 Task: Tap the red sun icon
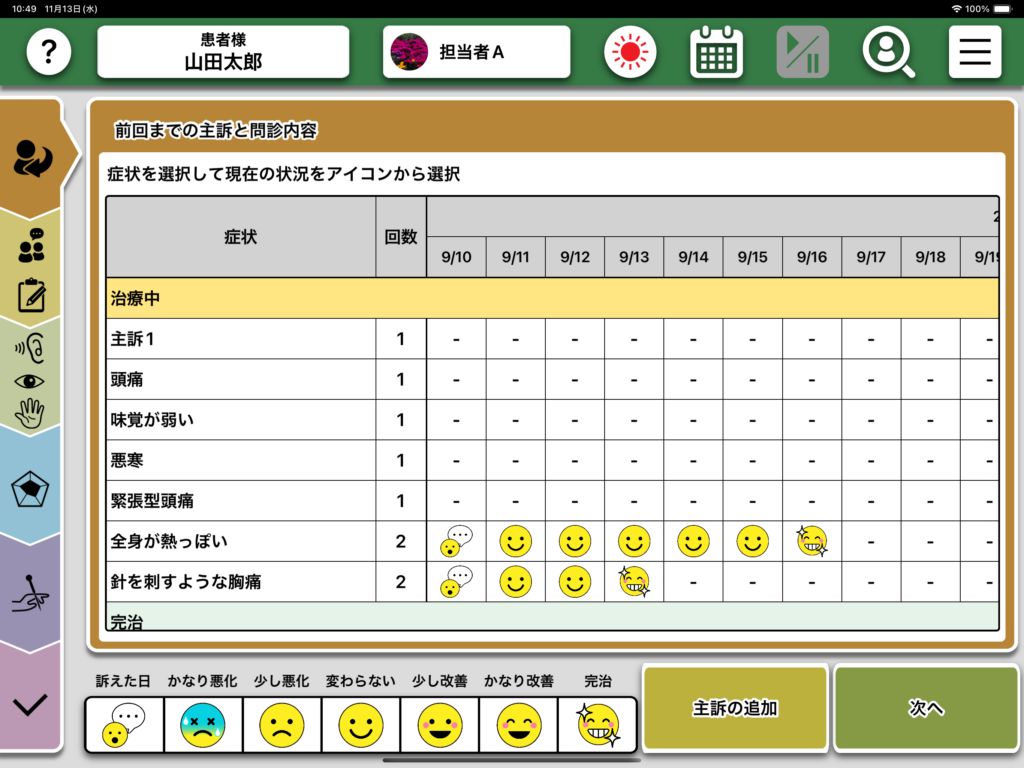coord(630,52)
